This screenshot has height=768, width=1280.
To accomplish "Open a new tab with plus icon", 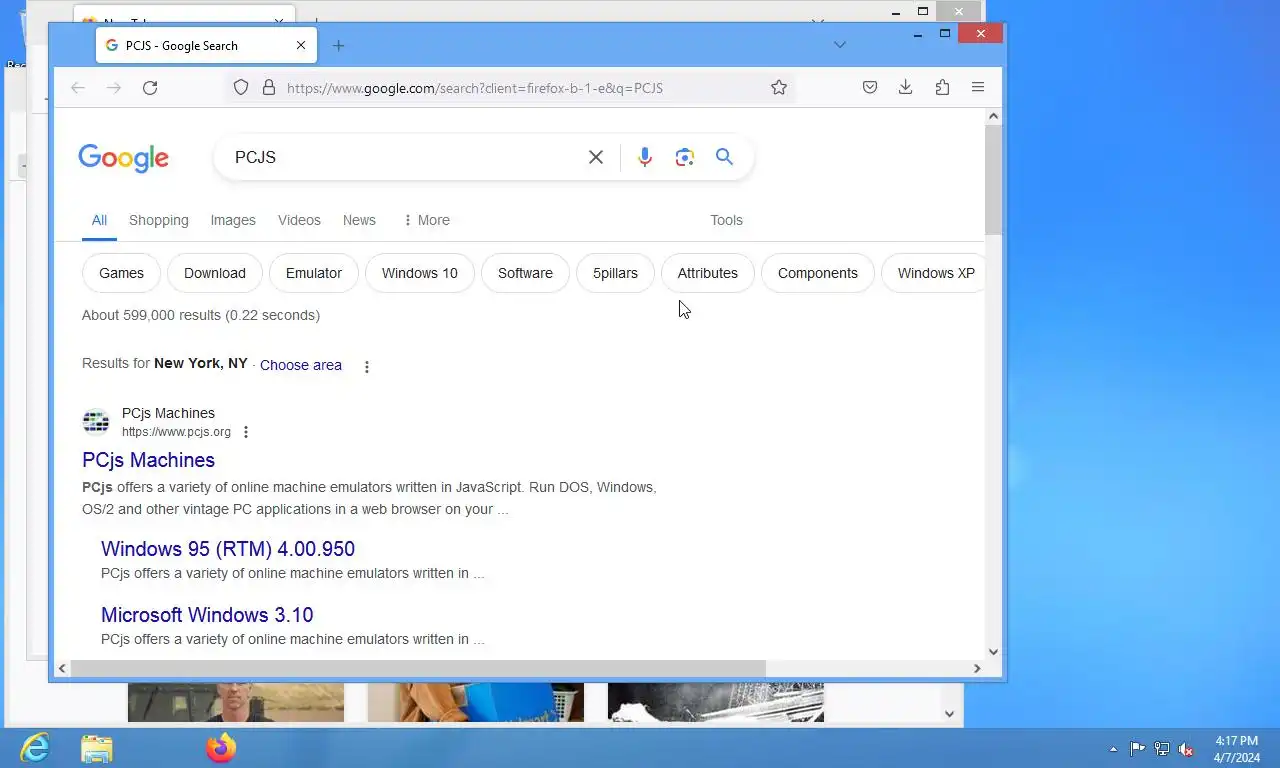I will coord(338,46).
